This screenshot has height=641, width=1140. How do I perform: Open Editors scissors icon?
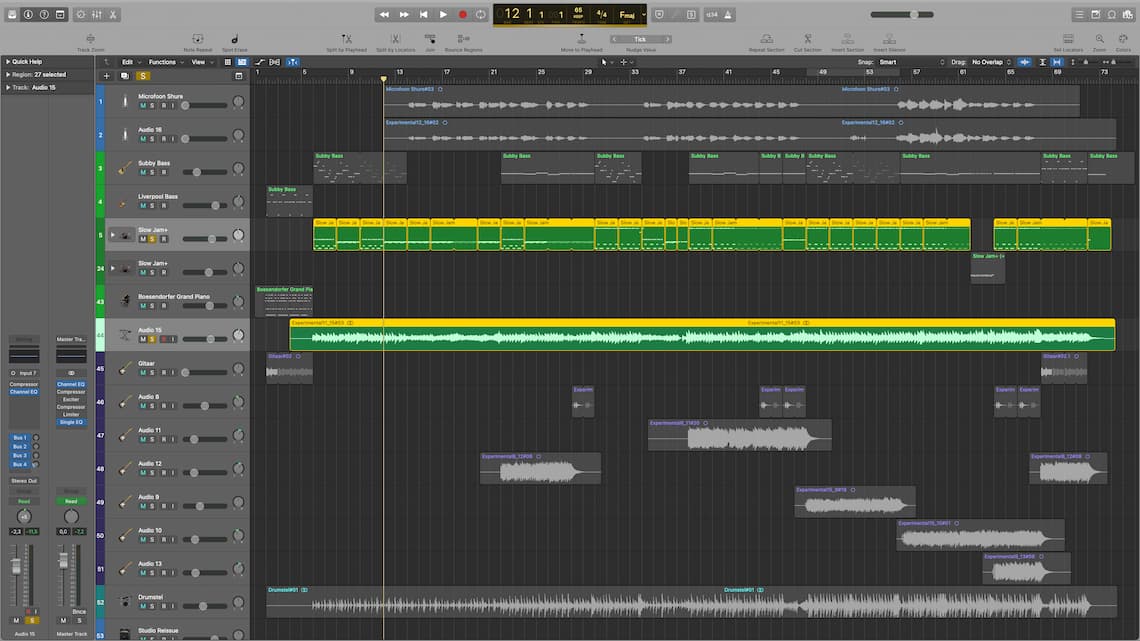pos(113,15)
